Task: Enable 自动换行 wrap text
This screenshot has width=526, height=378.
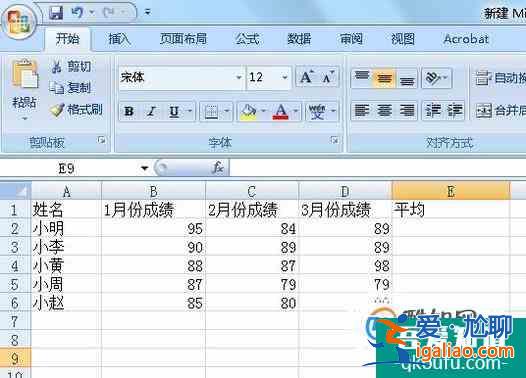Action: click(500, 78)
